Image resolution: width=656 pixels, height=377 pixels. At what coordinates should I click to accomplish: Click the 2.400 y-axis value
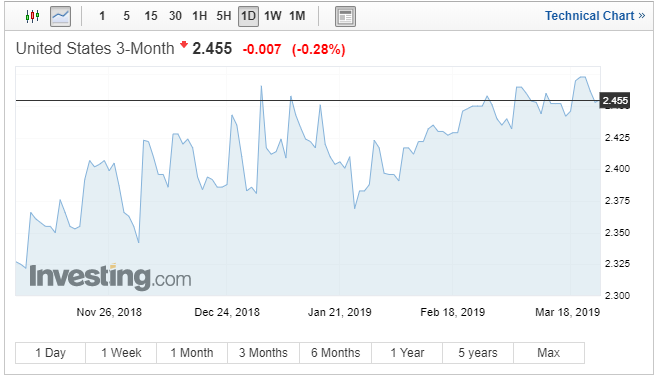pyautogui.click(x=617, y=169)
